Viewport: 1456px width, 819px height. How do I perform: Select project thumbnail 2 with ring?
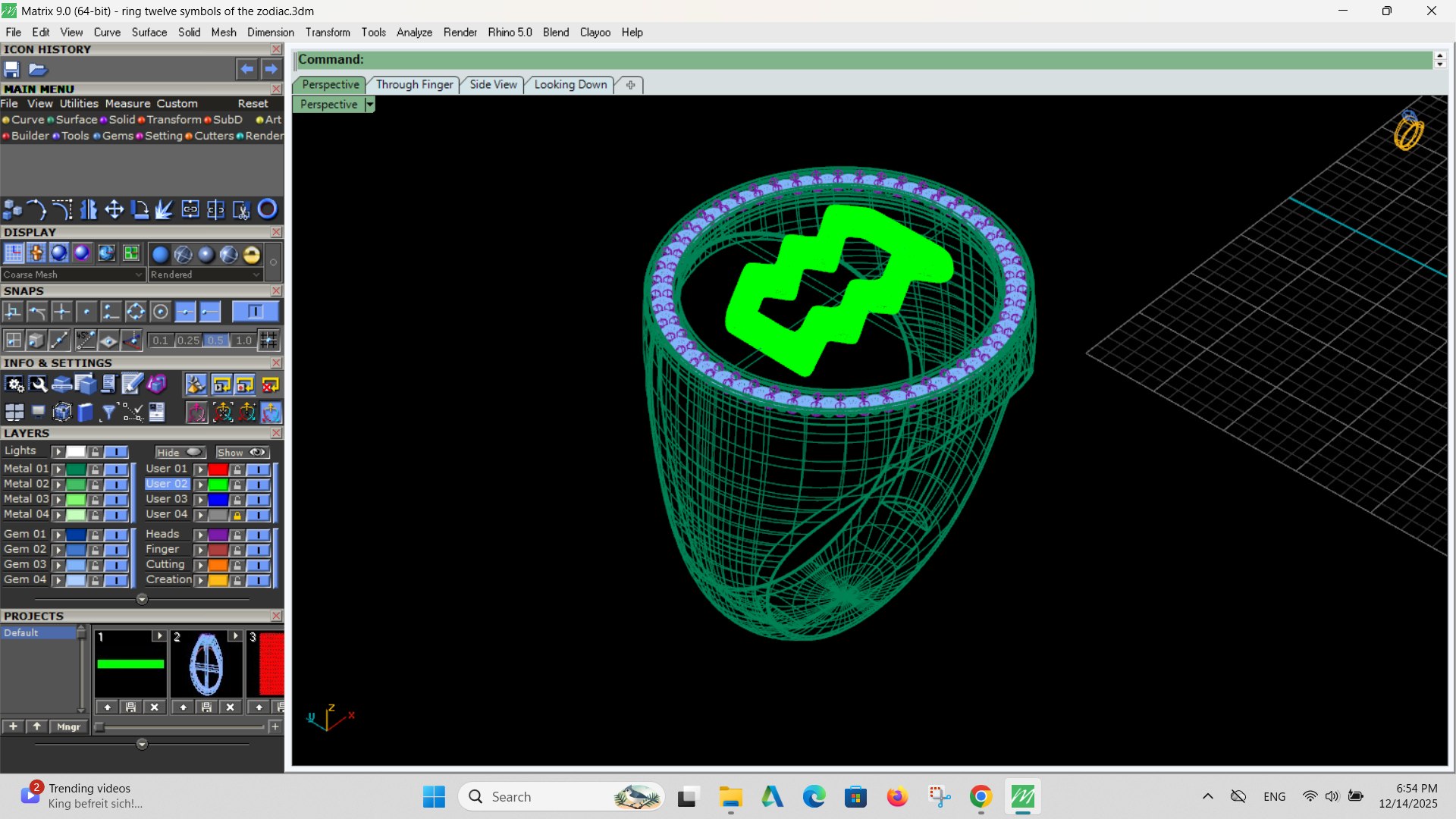[206, 664]
